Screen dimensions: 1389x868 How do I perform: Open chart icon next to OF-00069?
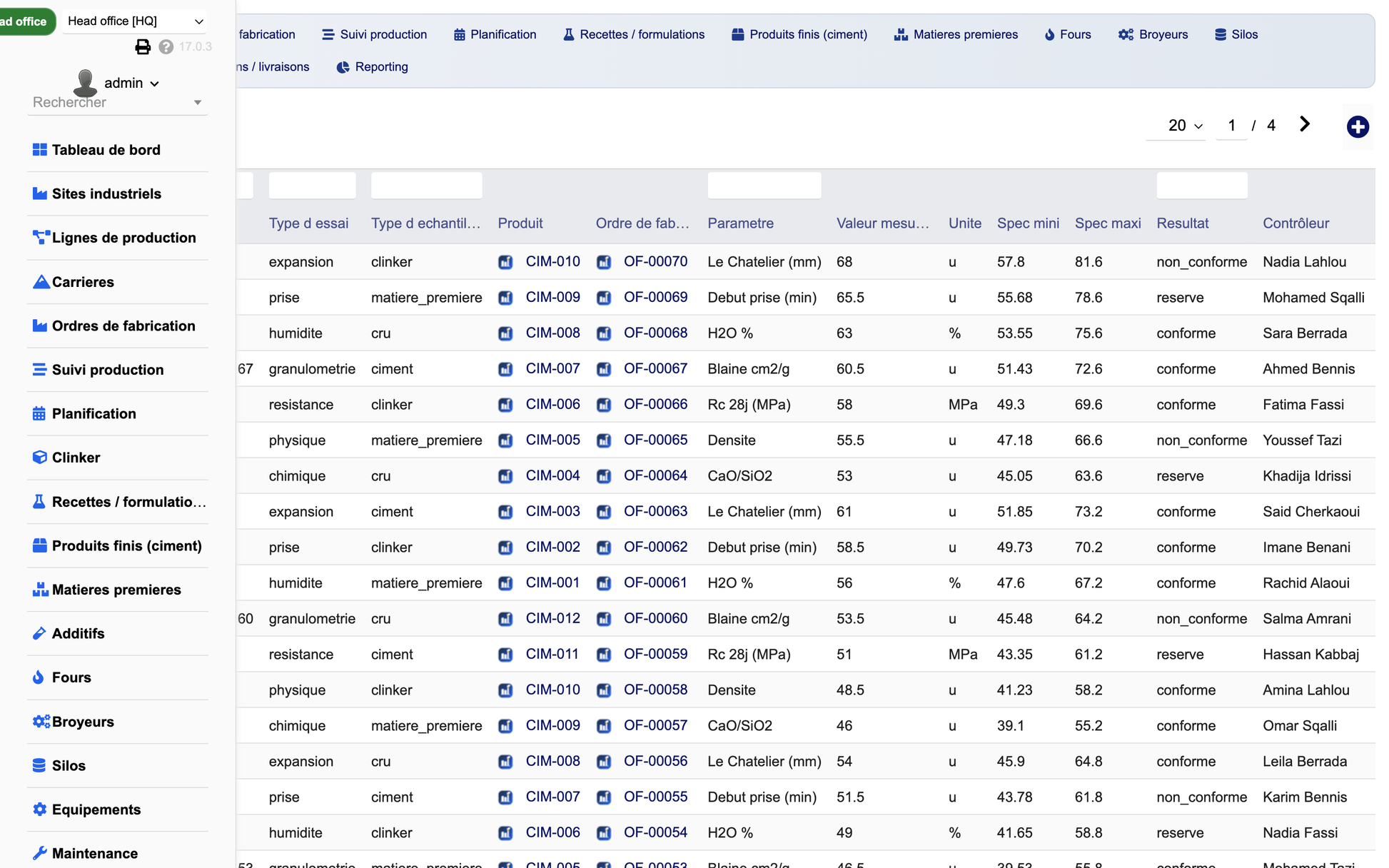pyautogui.click(x=604, y=298)
